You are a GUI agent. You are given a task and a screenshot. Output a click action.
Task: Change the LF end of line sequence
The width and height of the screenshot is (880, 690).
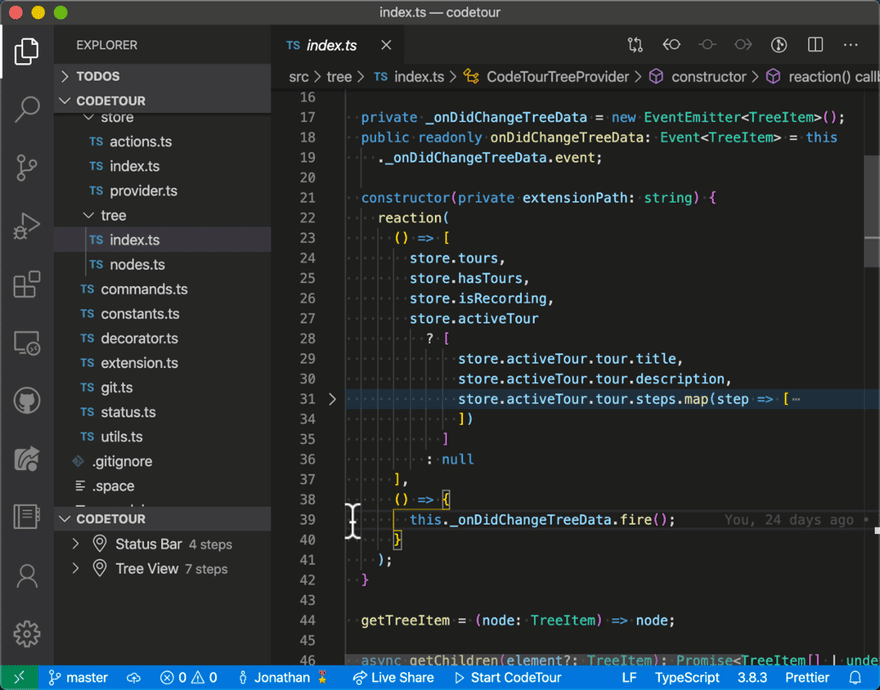coord(629,678)
